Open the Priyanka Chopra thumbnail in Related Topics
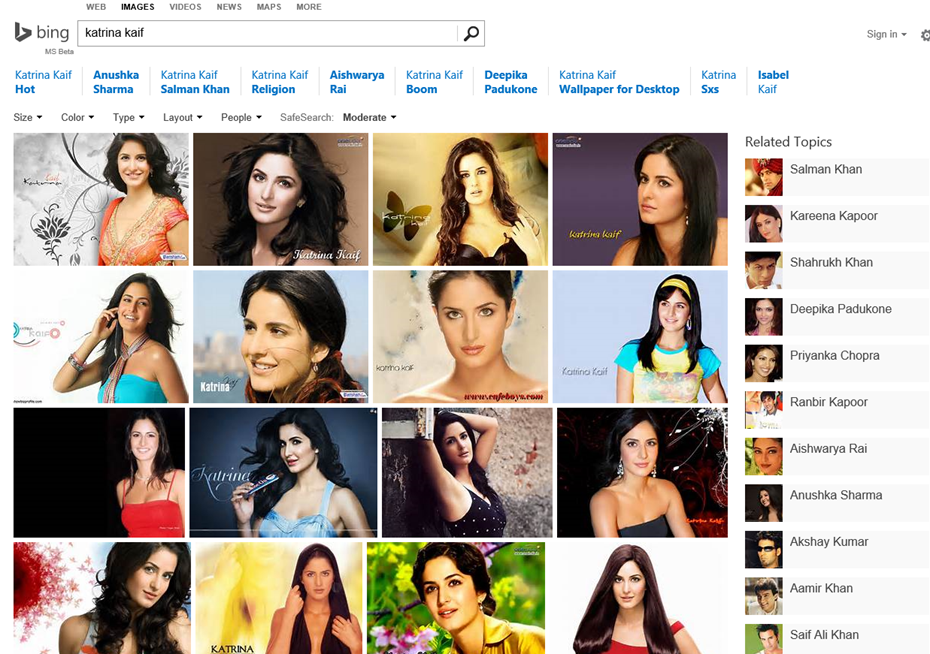930x654 pixels. tap(764, 363)
